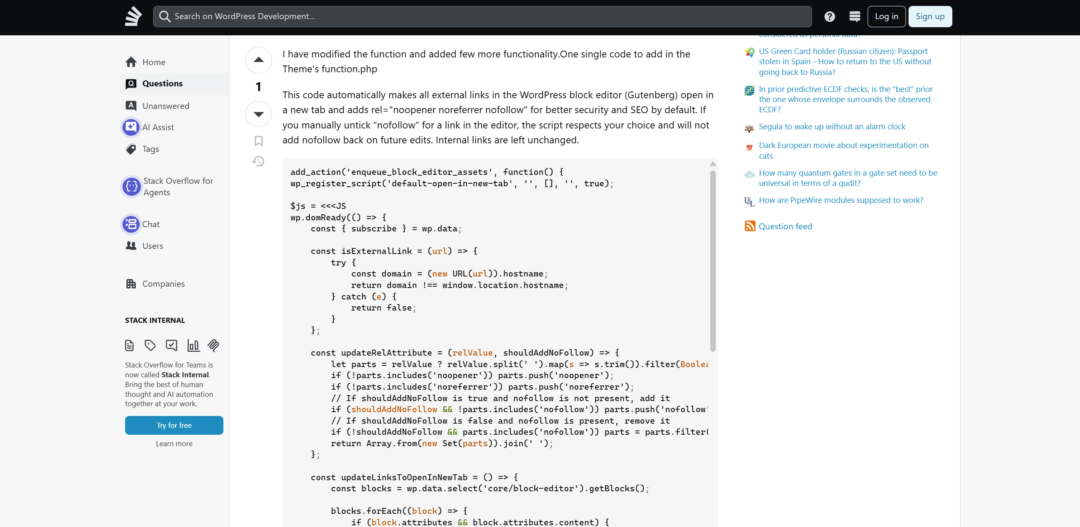Click the Tags icon in sidebar
The width and height of the screenshot is (1080, 527).
click(131, 149)
